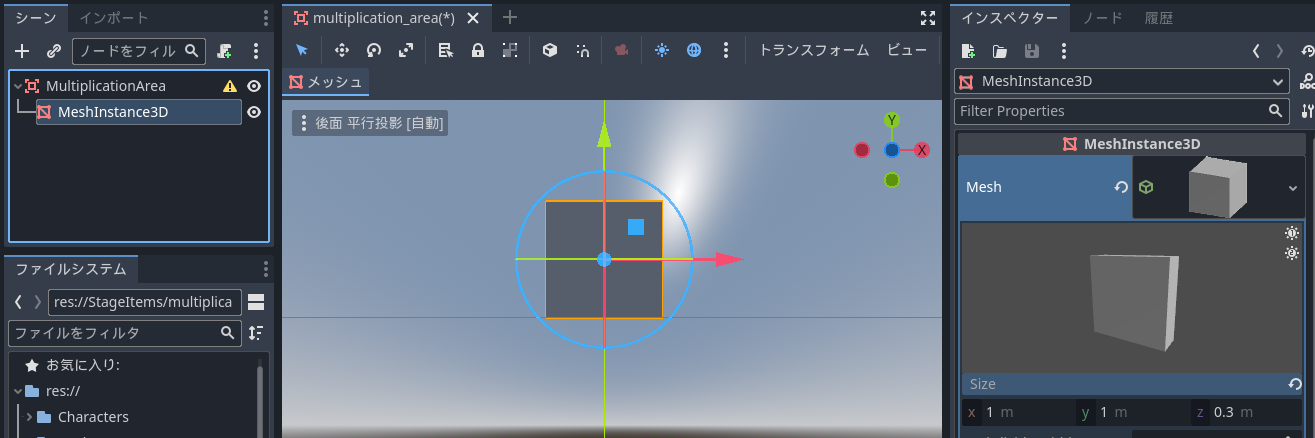Click the instantiate child scene link icon
1315x438 pixels.
(54, 51)
